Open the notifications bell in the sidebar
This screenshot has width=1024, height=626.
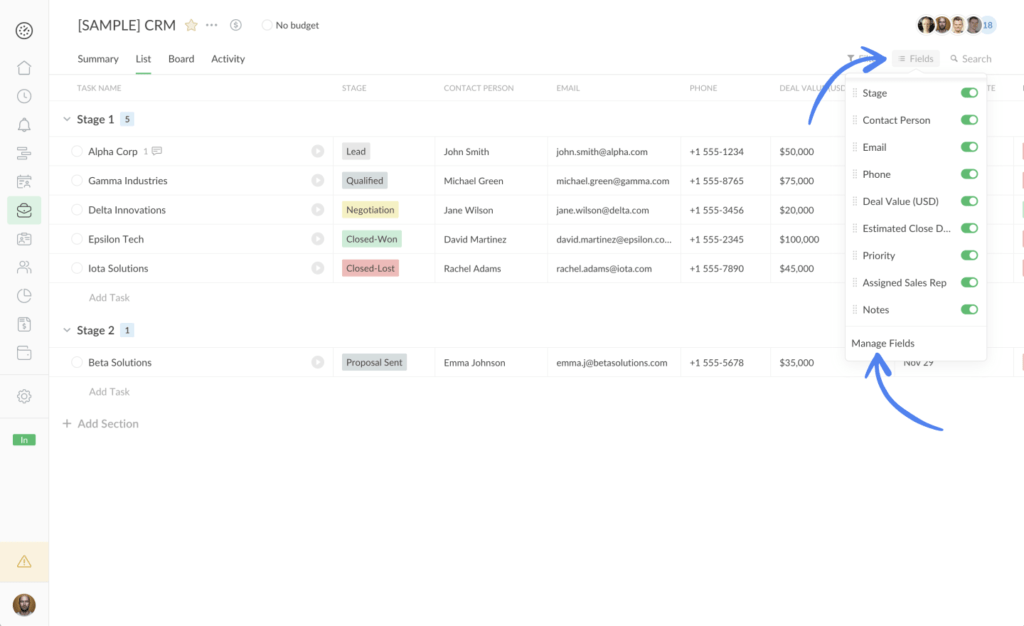[x=24, y=124]
